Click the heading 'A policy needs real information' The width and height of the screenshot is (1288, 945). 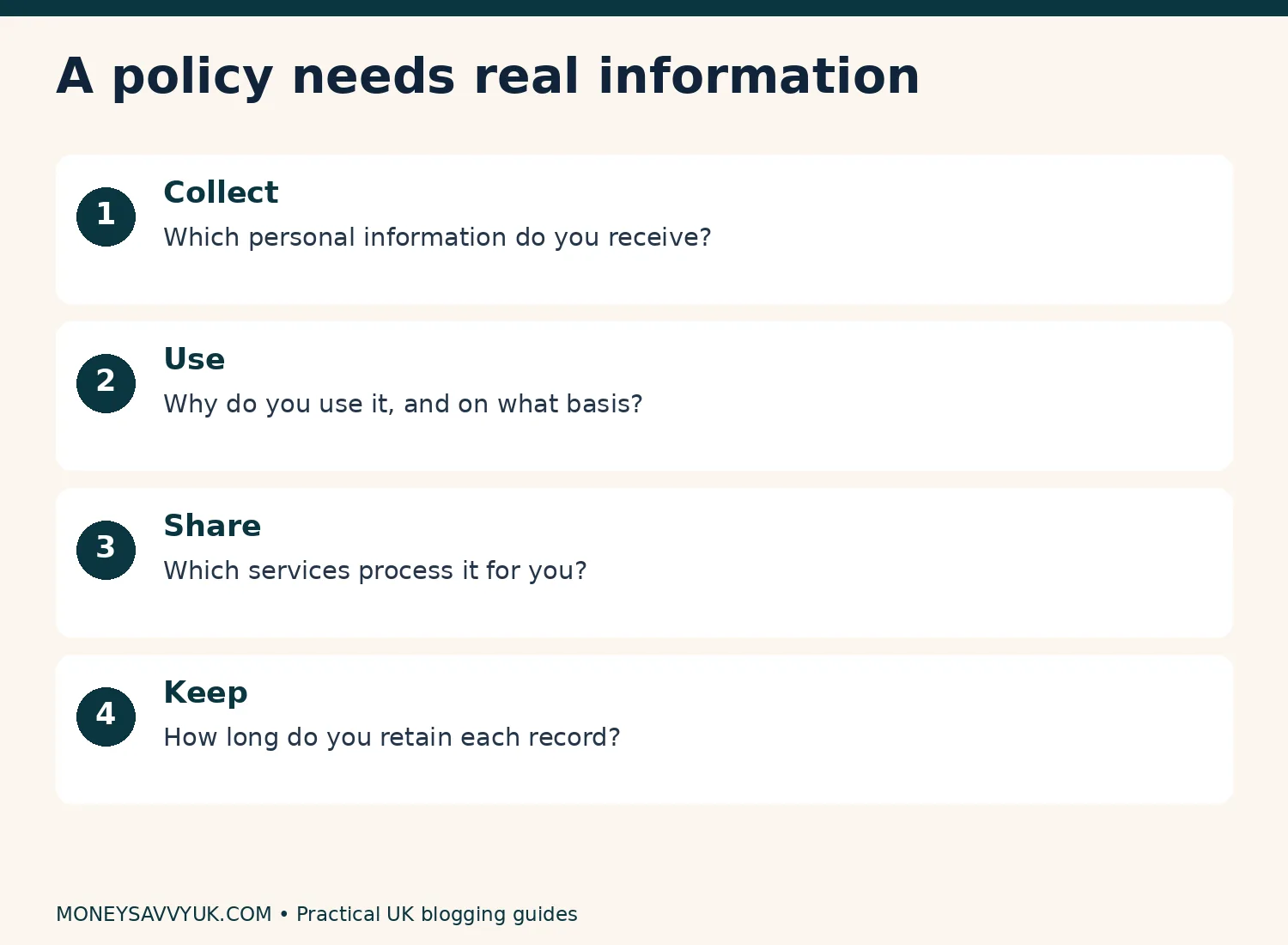tap(488, 77)
